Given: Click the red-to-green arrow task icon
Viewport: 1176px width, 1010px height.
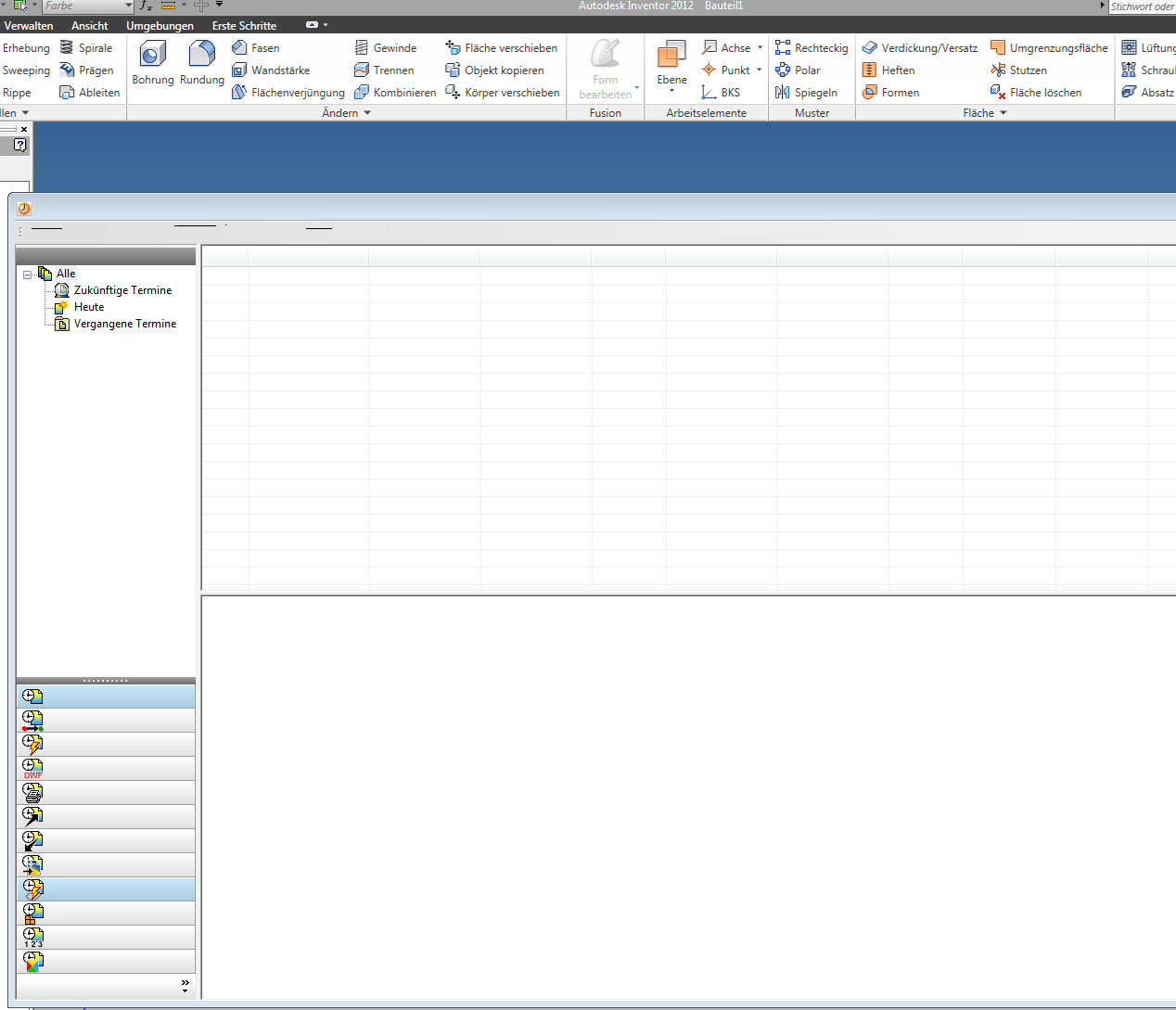Looking at the screenshot, I should [32, 720].
